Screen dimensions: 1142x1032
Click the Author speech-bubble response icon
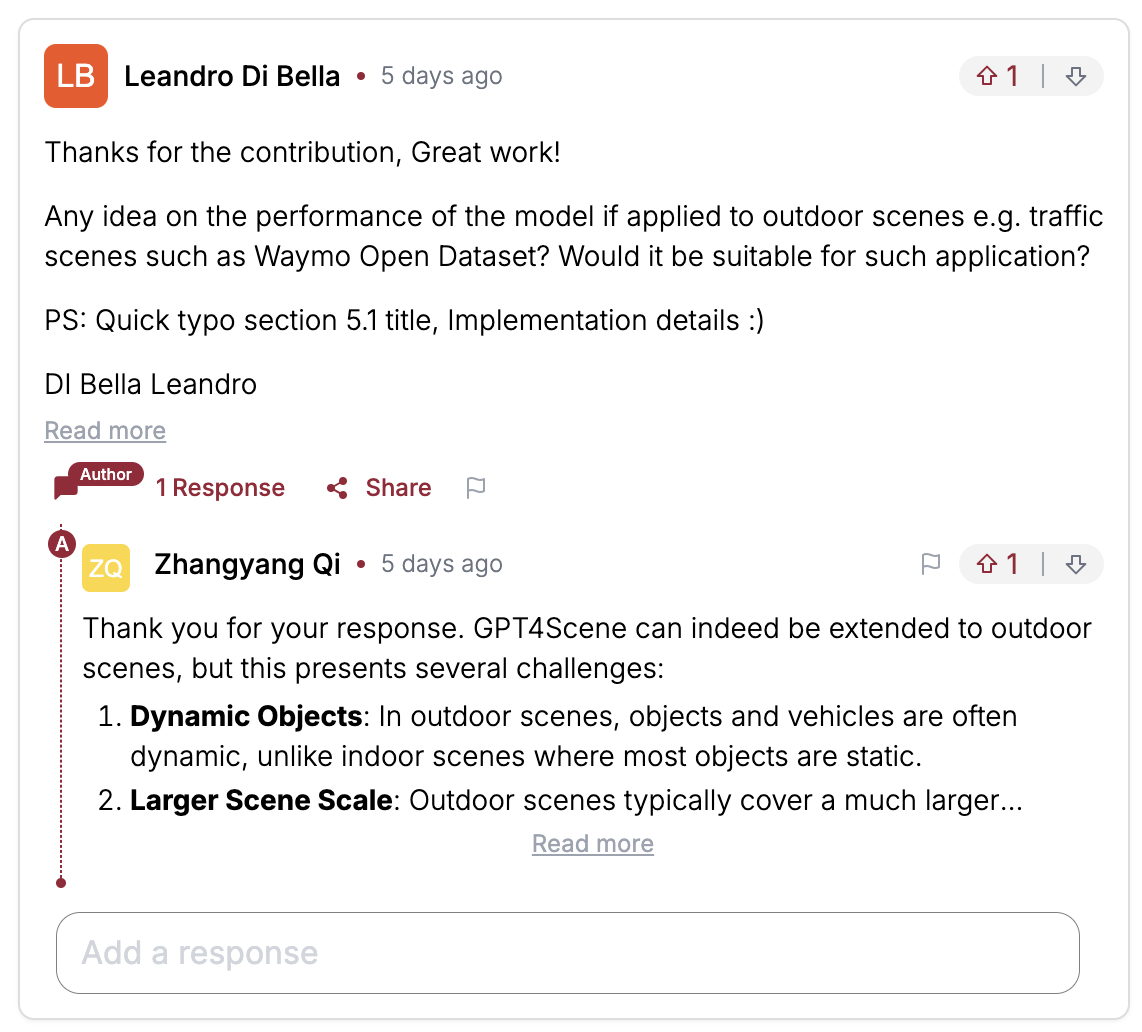tap(98, 481)
